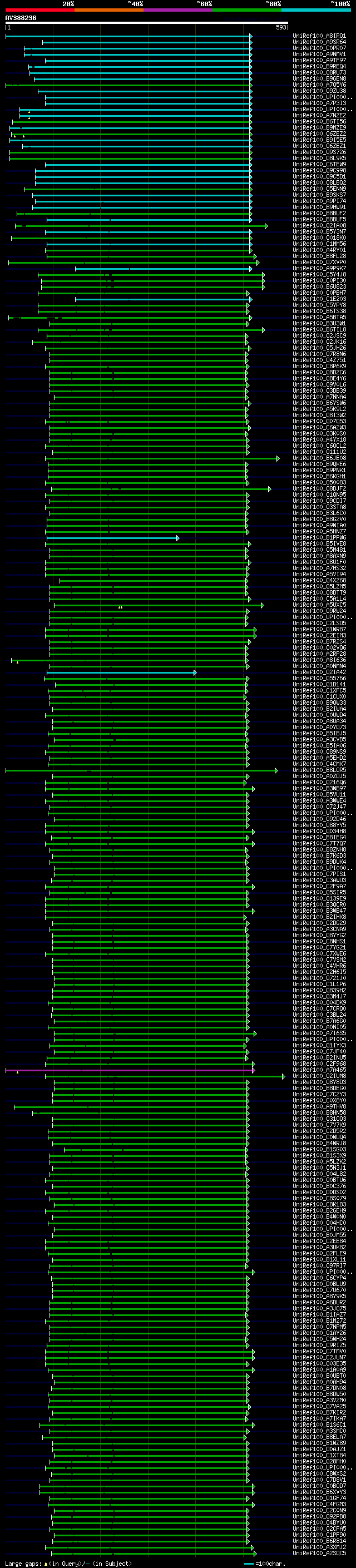Click UniRef100_B3WB97 label

point(319,788)
